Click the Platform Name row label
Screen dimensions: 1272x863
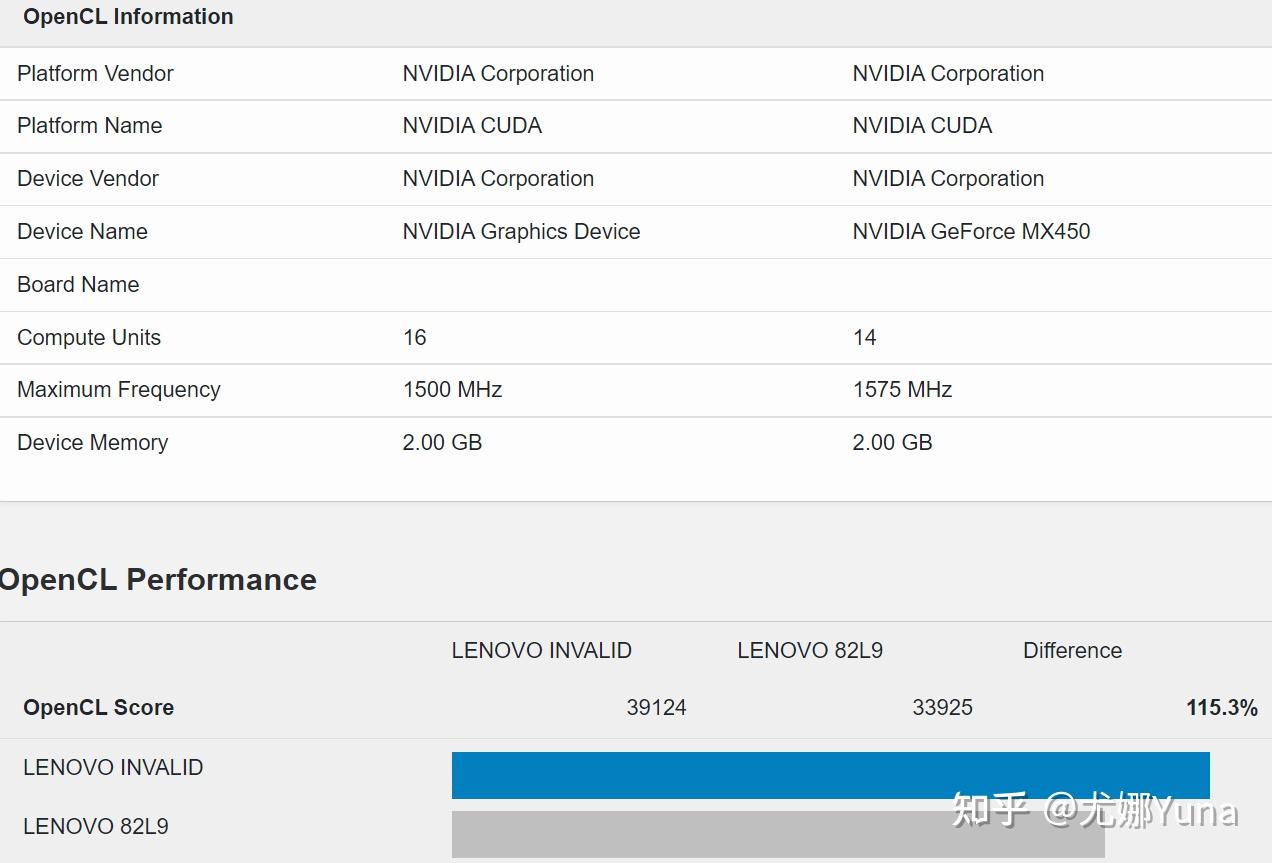click(x=89, y=125)
